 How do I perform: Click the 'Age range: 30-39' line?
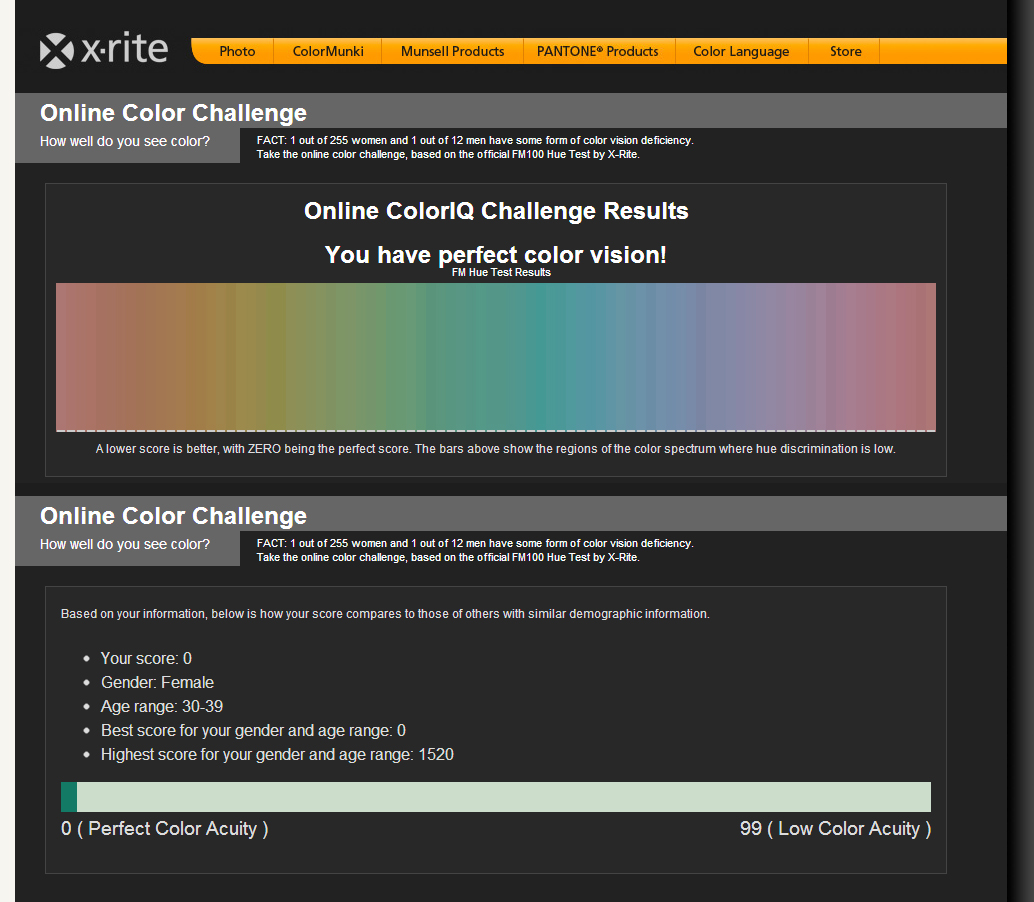(x=162, y=707)
